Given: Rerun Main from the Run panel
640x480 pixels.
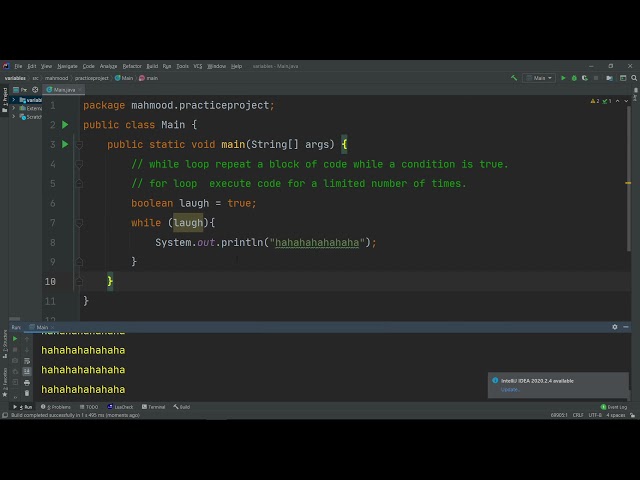Looking at the screenshot, I should click(x=15, y=339).
